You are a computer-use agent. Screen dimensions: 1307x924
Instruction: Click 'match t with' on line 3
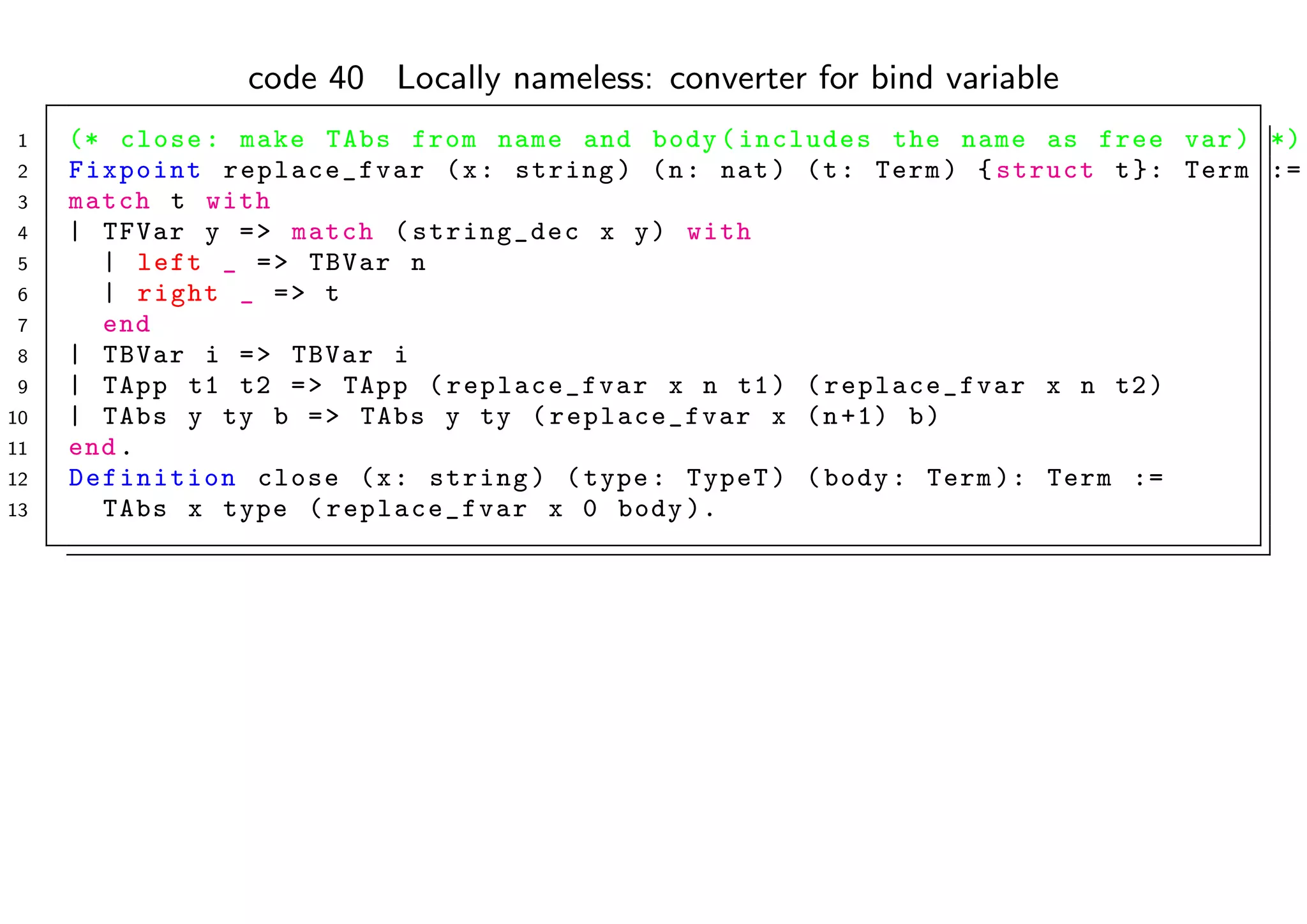pos(170,201)
